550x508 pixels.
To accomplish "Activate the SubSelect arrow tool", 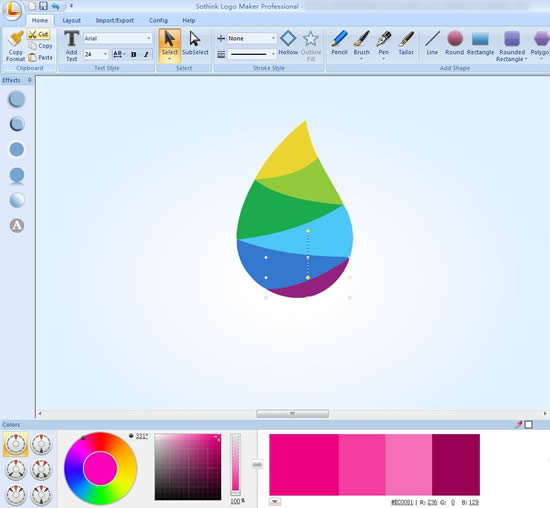I will click(195, 44).
